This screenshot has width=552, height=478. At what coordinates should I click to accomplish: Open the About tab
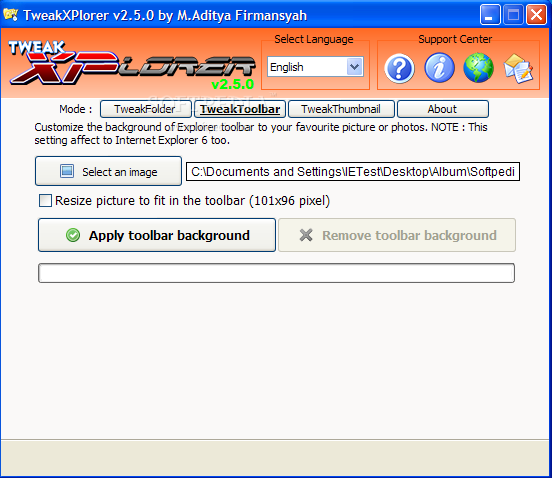coord(443,109)
